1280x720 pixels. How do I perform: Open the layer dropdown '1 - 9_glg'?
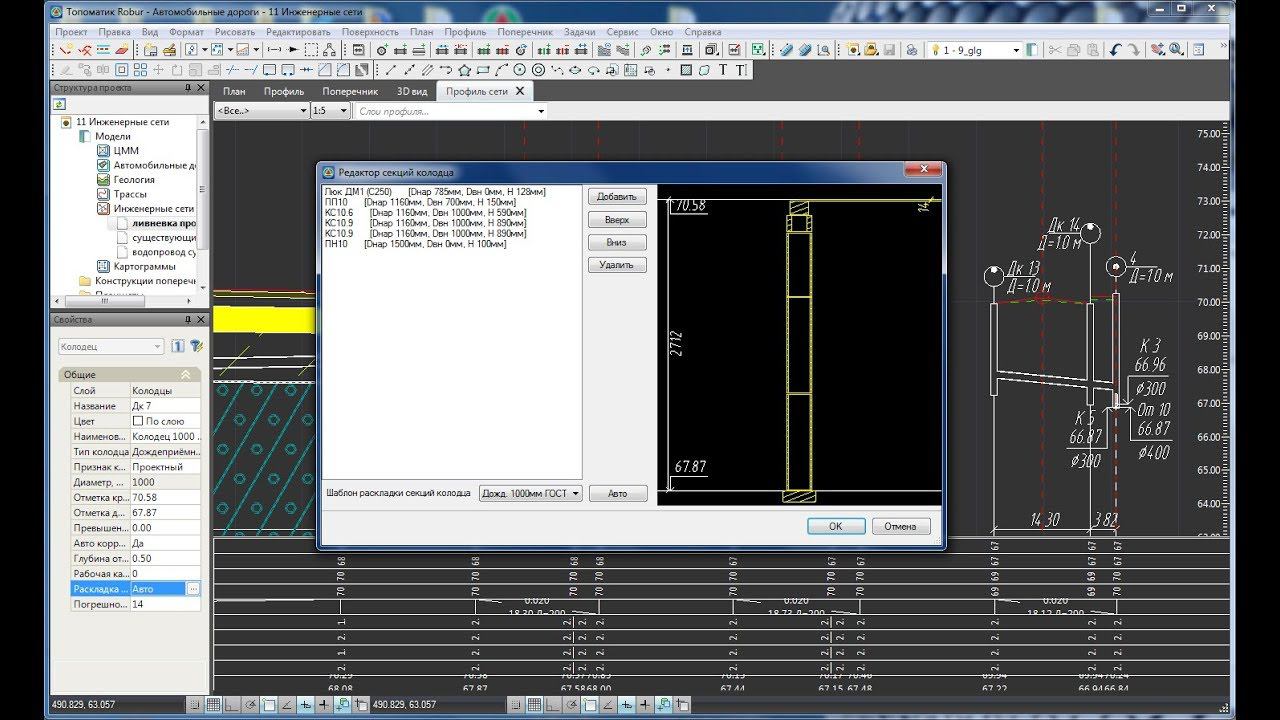coord(1016,50)
